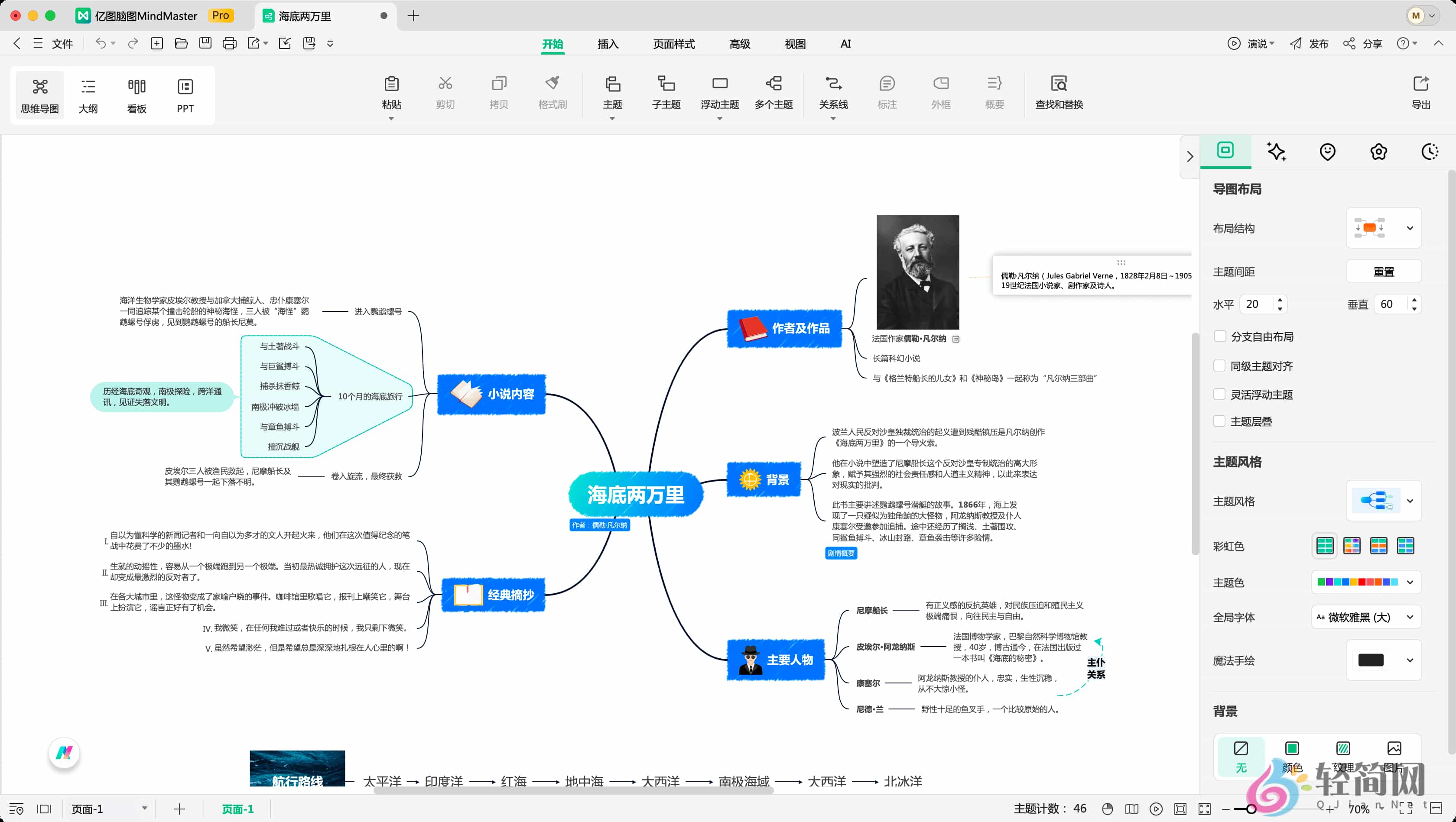Click the 海底两万里 central topic node
The height and width of the screenshot is (822, 1456).
(635, 495)
